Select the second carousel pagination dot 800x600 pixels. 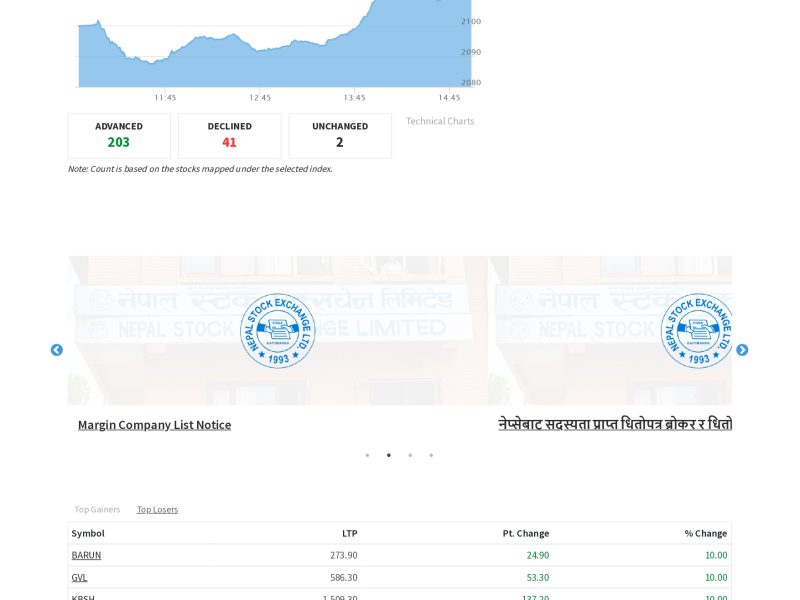click(x=389, y=455)
